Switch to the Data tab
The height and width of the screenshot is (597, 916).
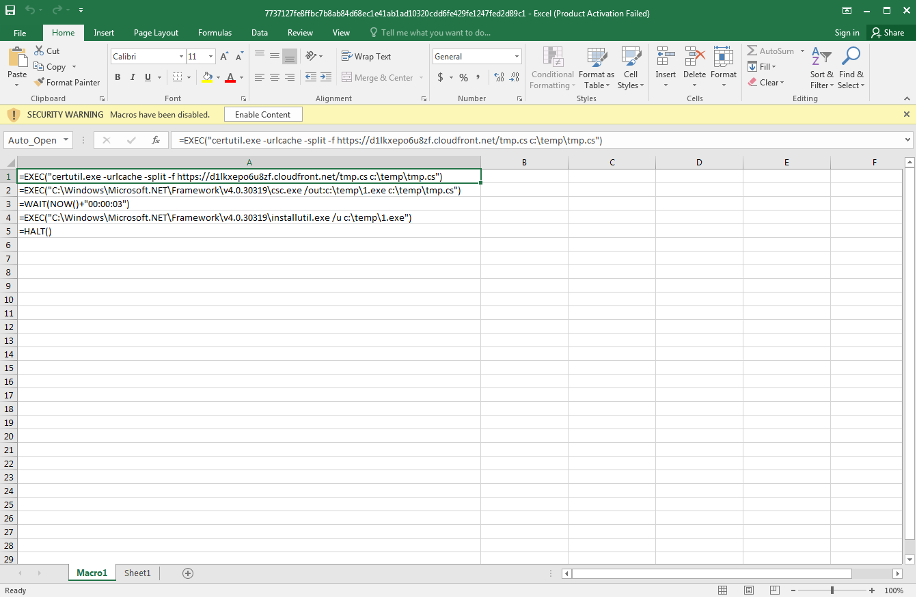(x=259, y=33)
